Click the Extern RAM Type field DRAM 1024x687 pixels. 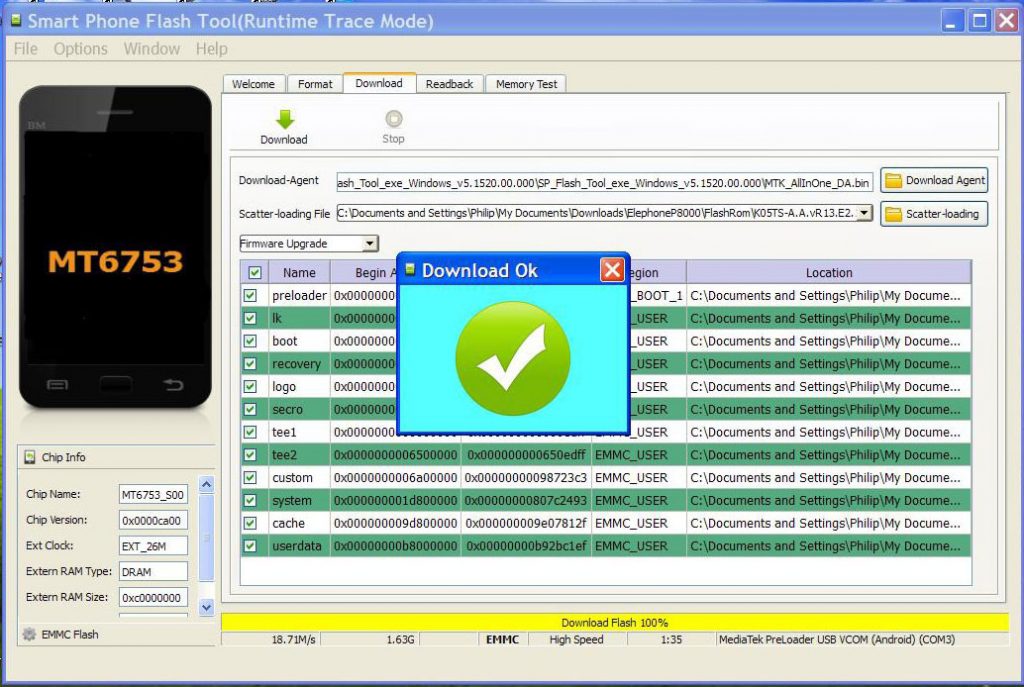tap(153, 571)
